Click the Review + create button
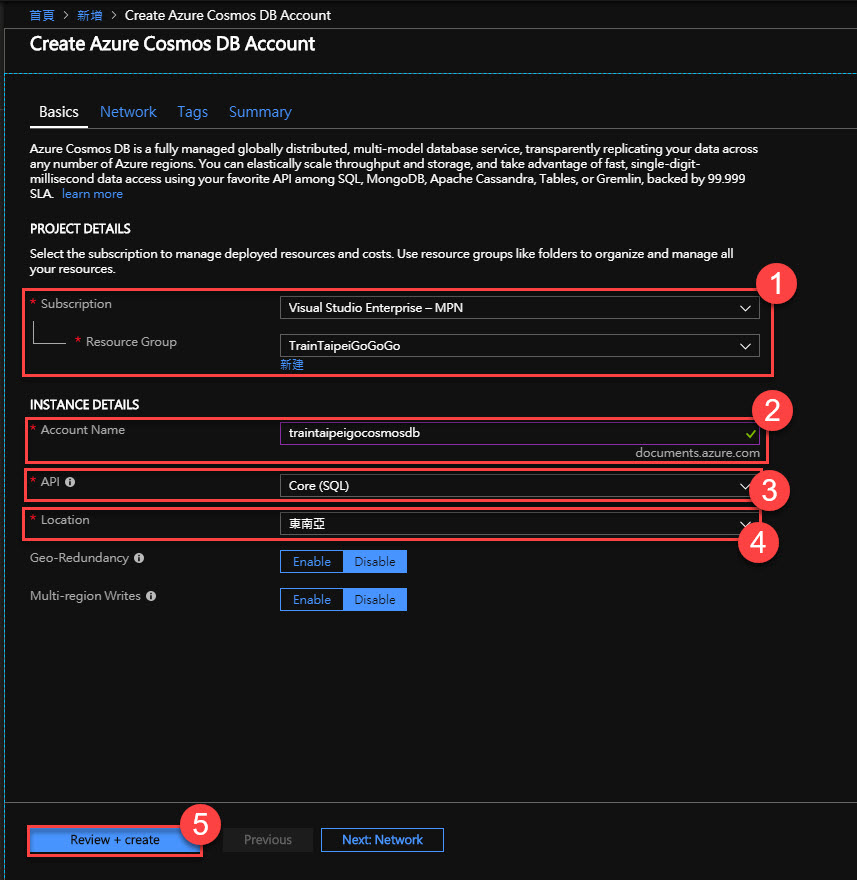The width and height of the screenshot is (857, 880). click(x=115, y=840)
